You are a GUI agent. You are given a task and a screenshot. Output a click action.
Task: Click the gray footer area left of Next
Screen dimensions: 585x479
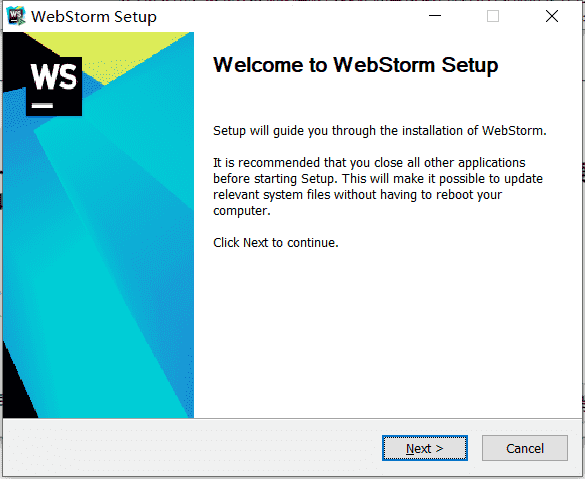[190, 448]
